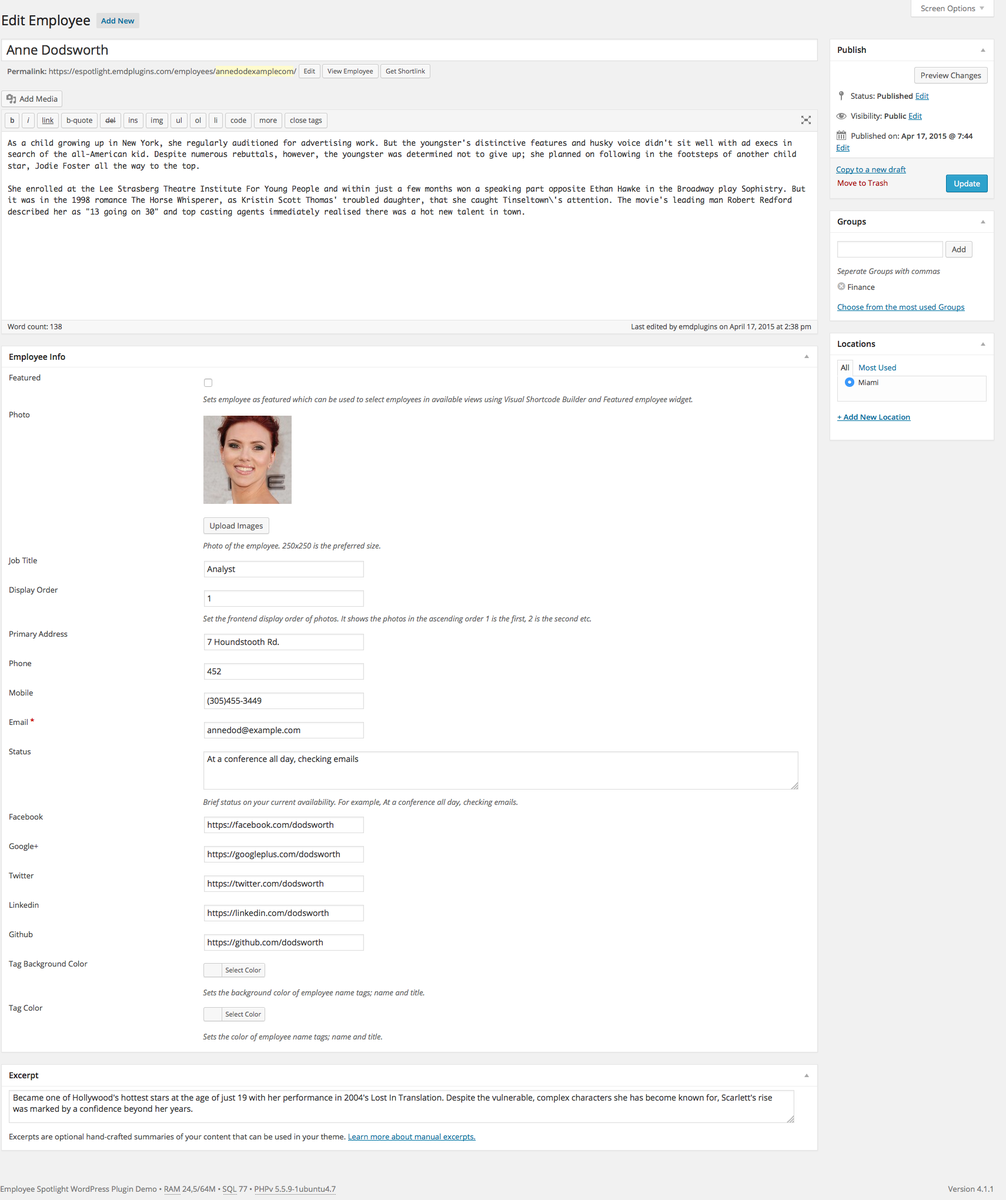
Task: Edit the publish Status link
Action: tap(922, 96)
